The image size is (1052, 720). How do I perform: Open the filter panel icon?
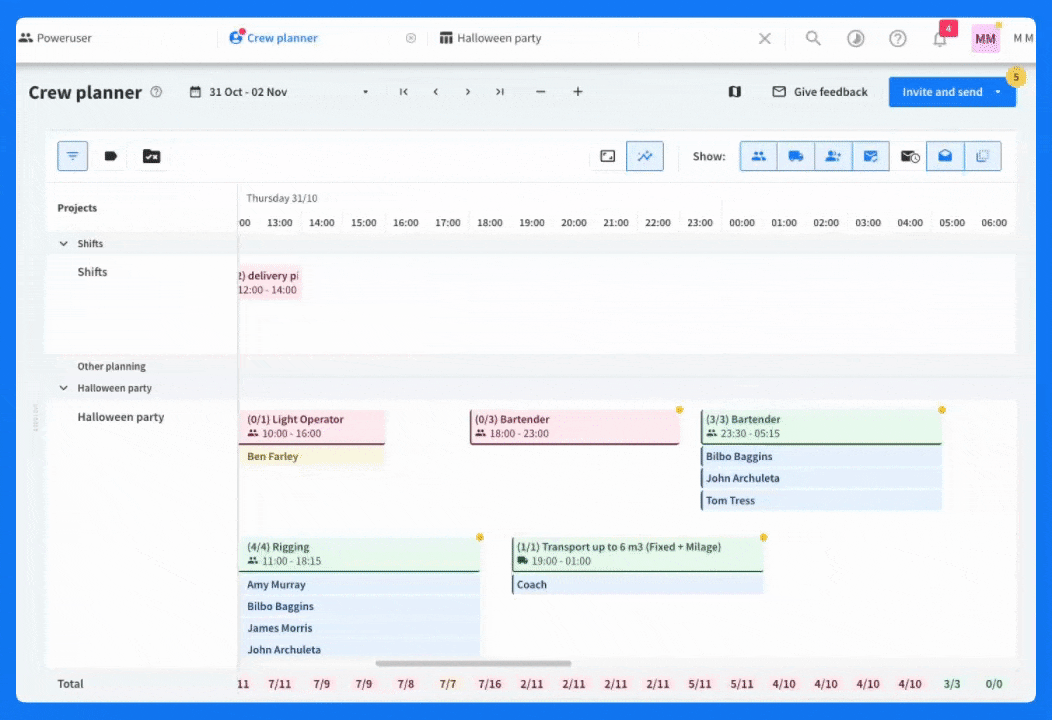coord(72,156)
